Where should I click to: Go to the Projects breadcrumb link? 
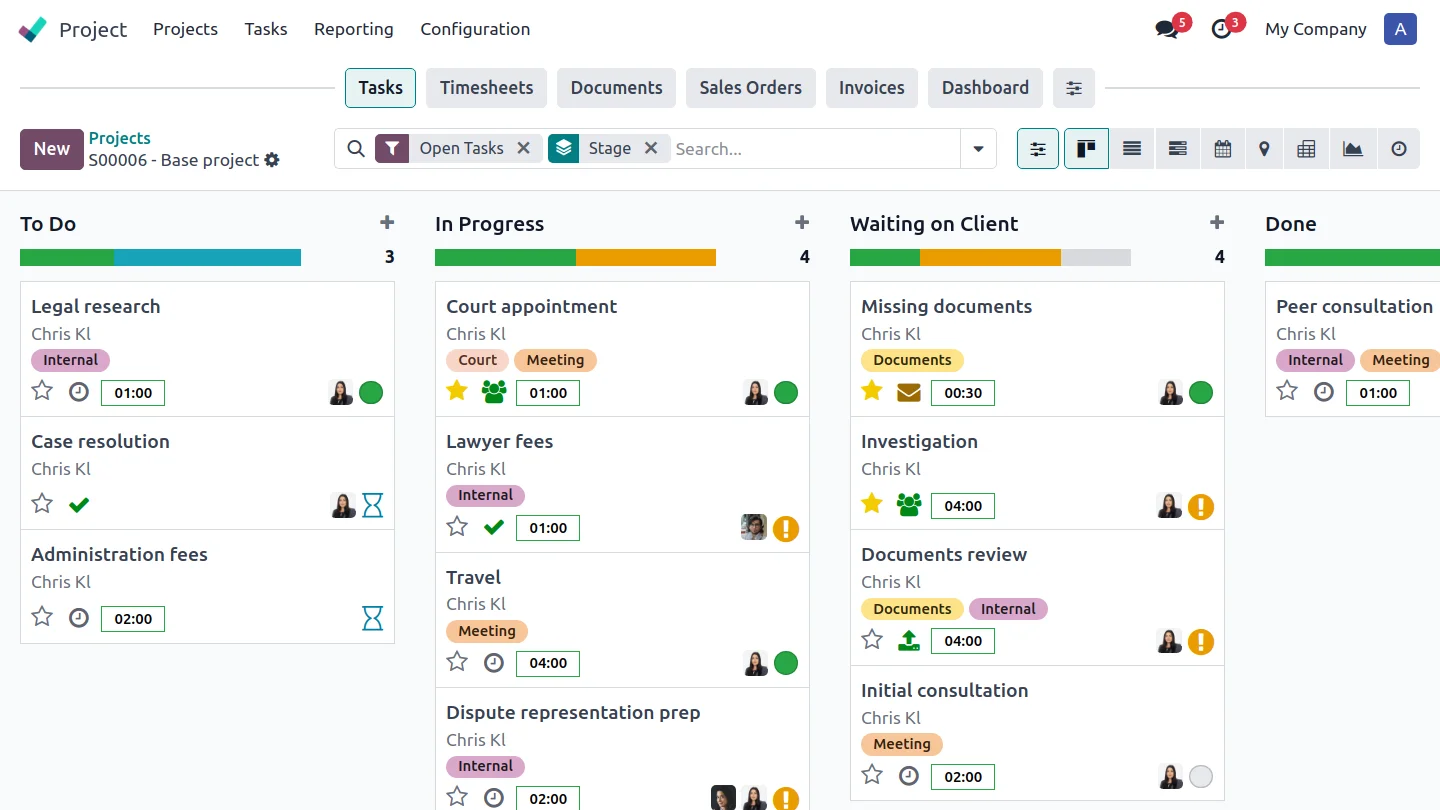coord(119,138)
